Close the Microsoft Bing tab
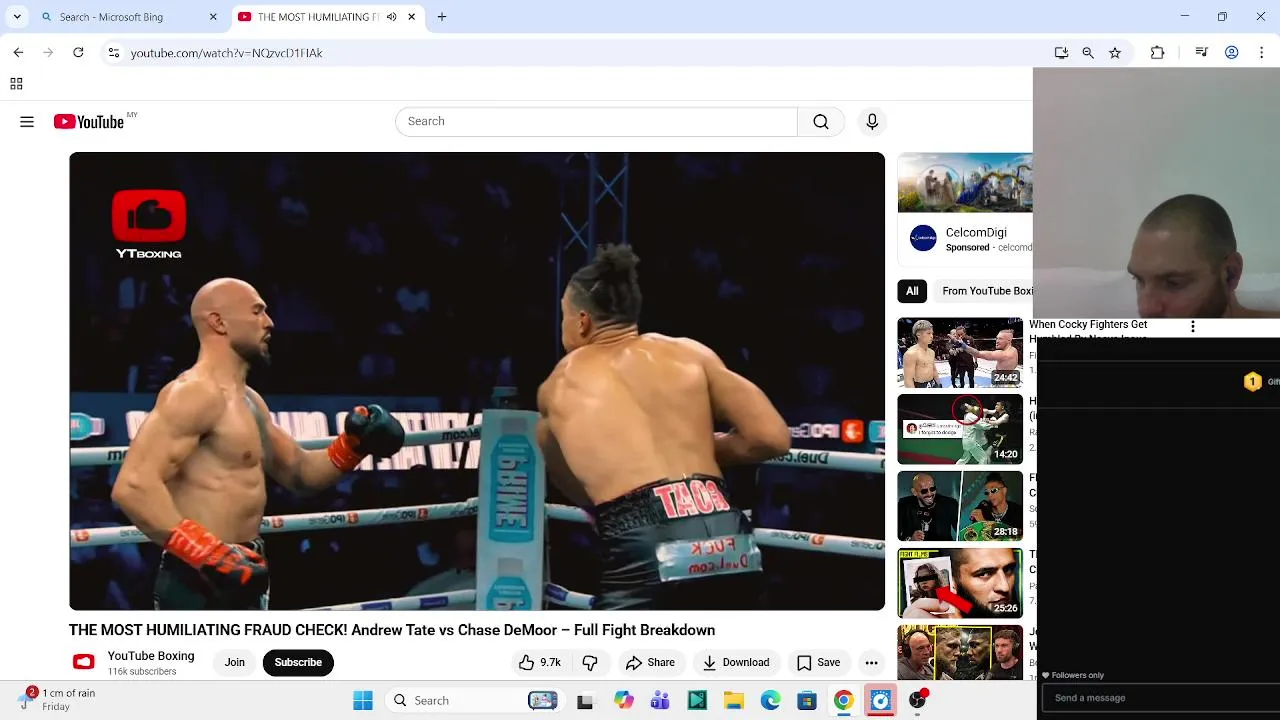The width and height of the screenshot is (1280, 720). click(x=213, y=17)
